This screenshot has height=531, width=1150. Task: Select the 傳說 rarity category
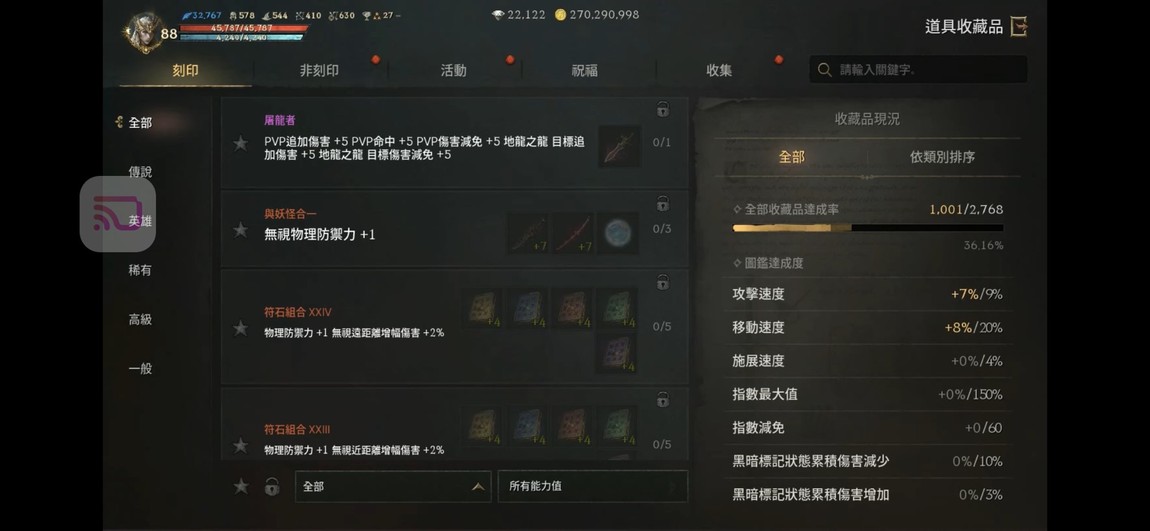[140, 172]
